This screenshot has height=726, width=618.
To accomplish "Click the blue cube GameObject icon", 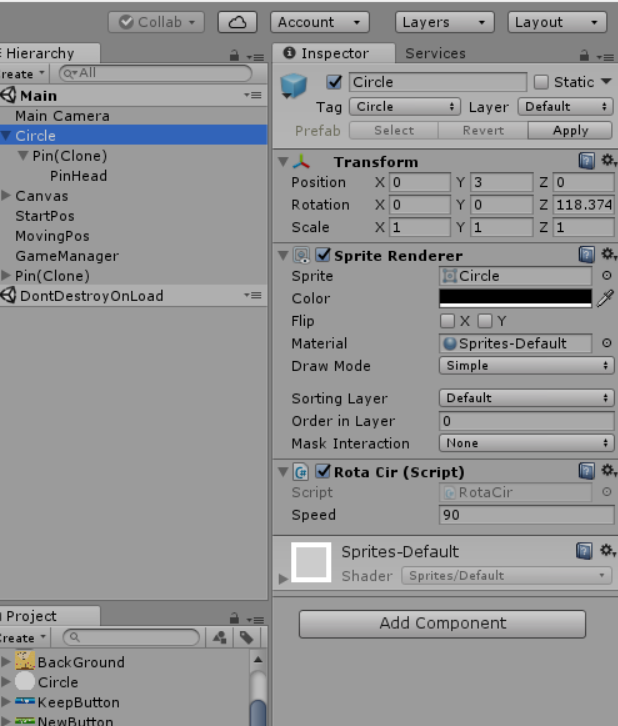I will click(293, 86).
